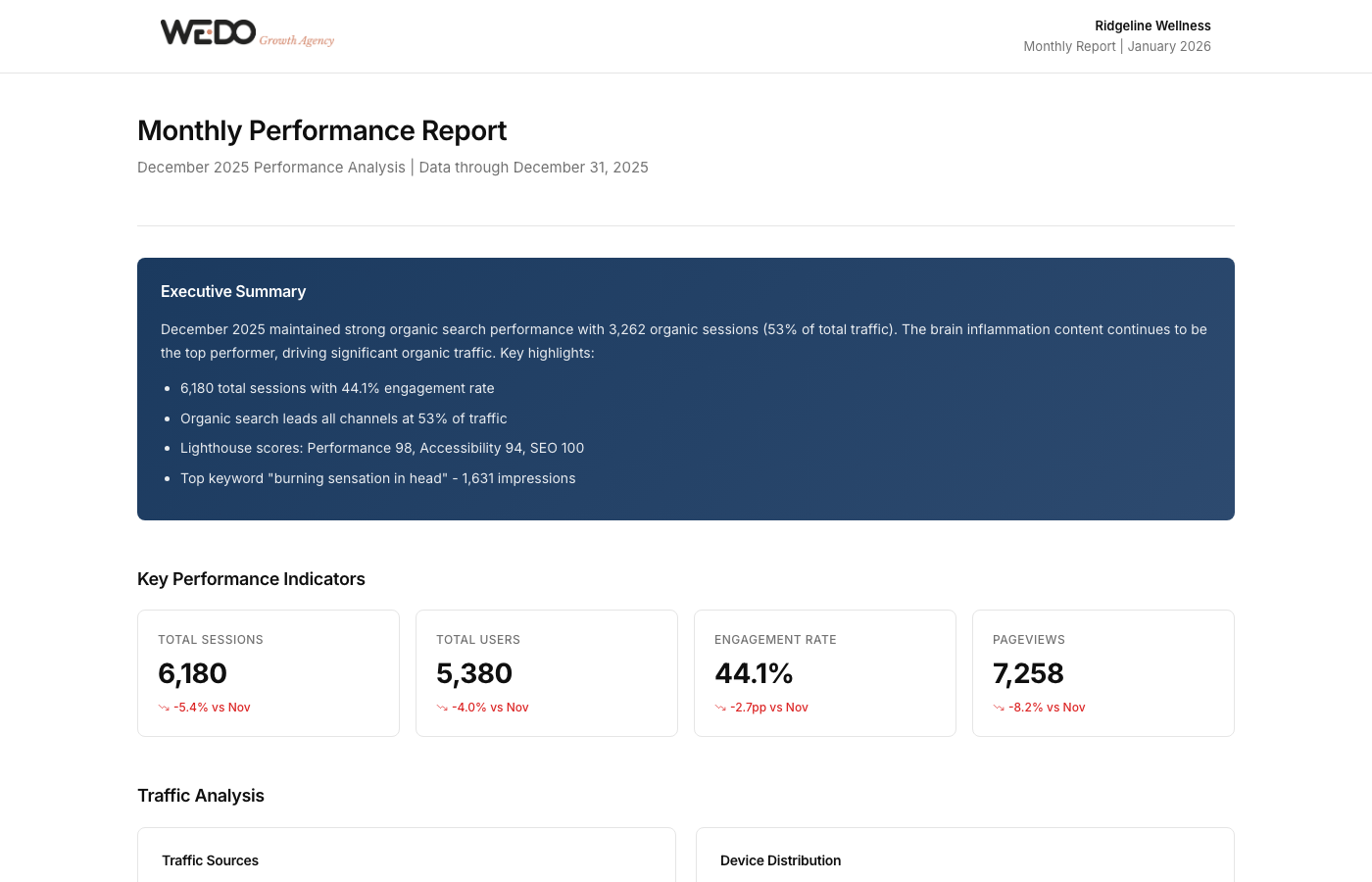
Task: Select the Pageviews KPI card
Action: click(x=1103, y=673)
